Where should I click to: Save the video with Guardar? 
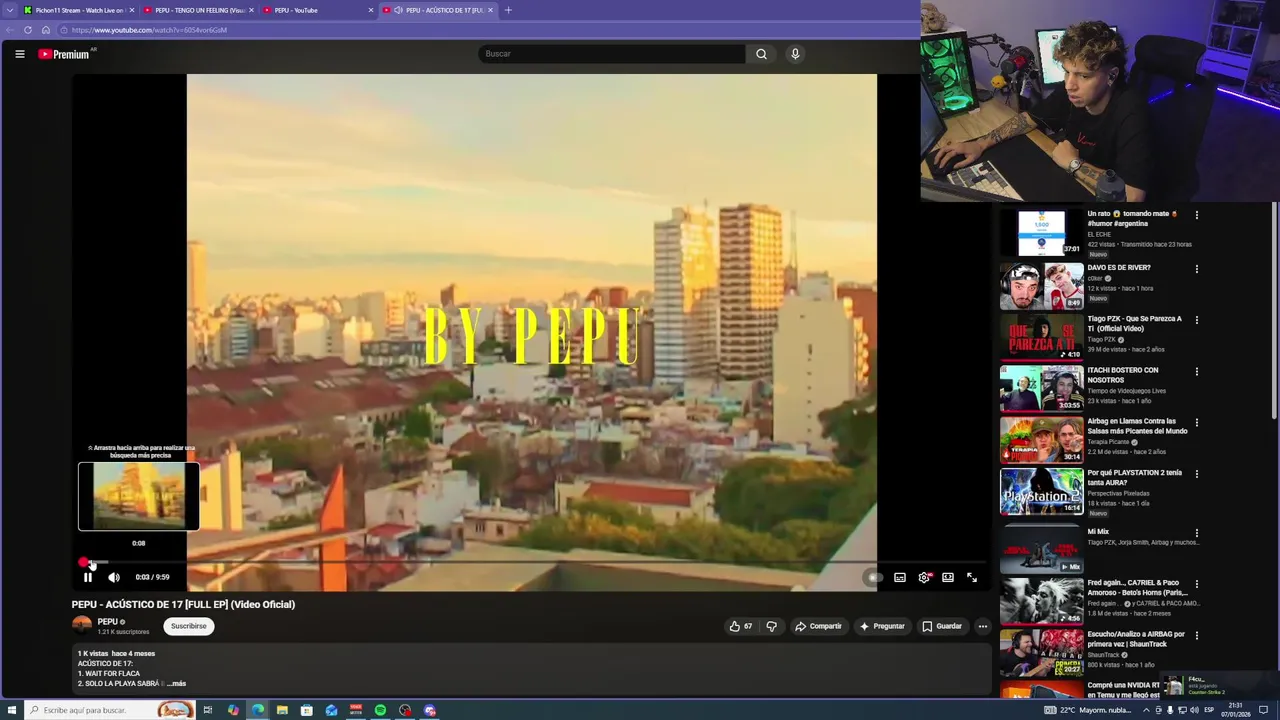coord(942,626)
